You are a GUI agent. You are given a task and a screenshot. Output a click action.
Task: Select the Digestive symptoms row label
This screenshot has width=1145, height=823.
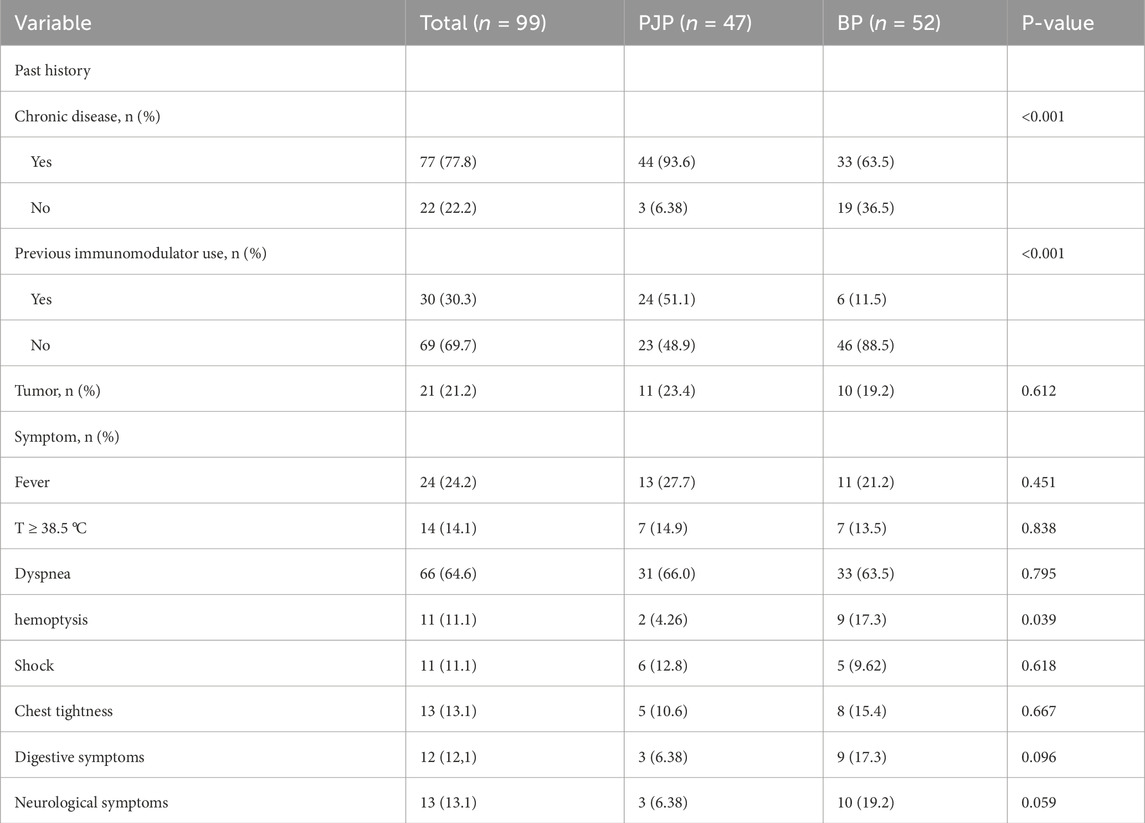(79, 757)
